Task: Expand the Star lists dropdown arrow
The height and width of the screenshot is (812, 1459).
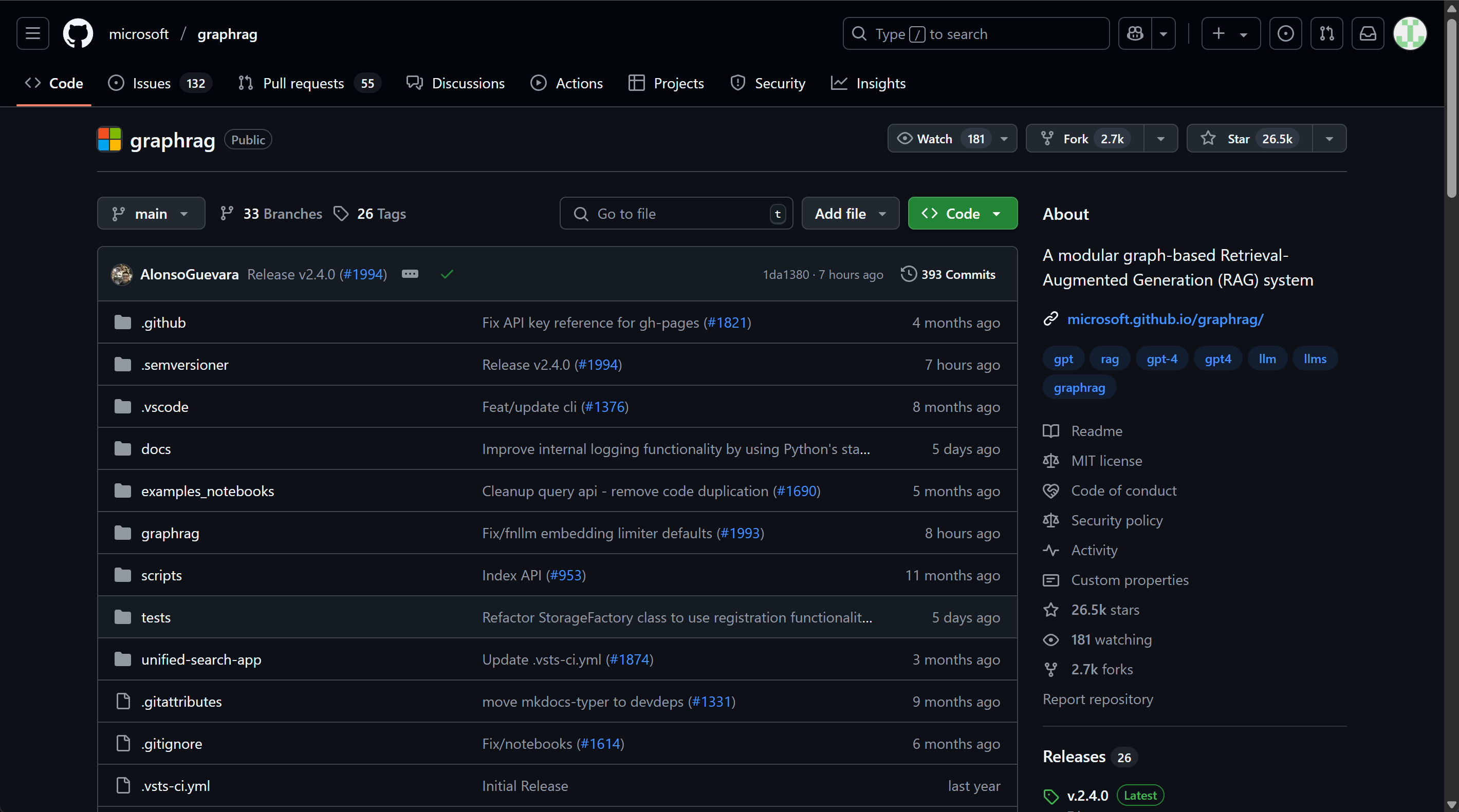Action: (1329, 139)
